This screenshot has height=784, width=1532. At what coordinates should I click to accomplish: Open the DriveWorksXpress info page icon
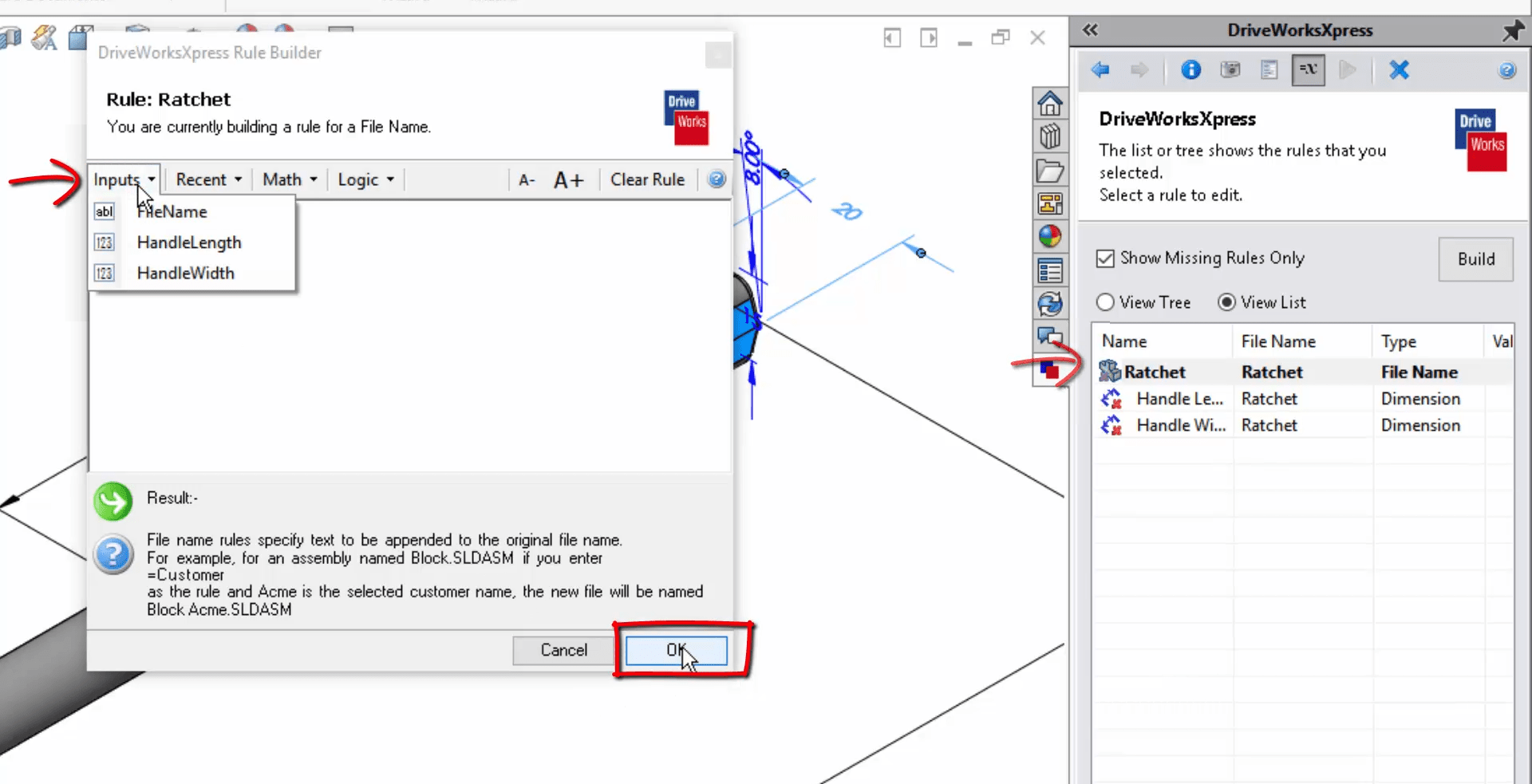[1190, 70]
